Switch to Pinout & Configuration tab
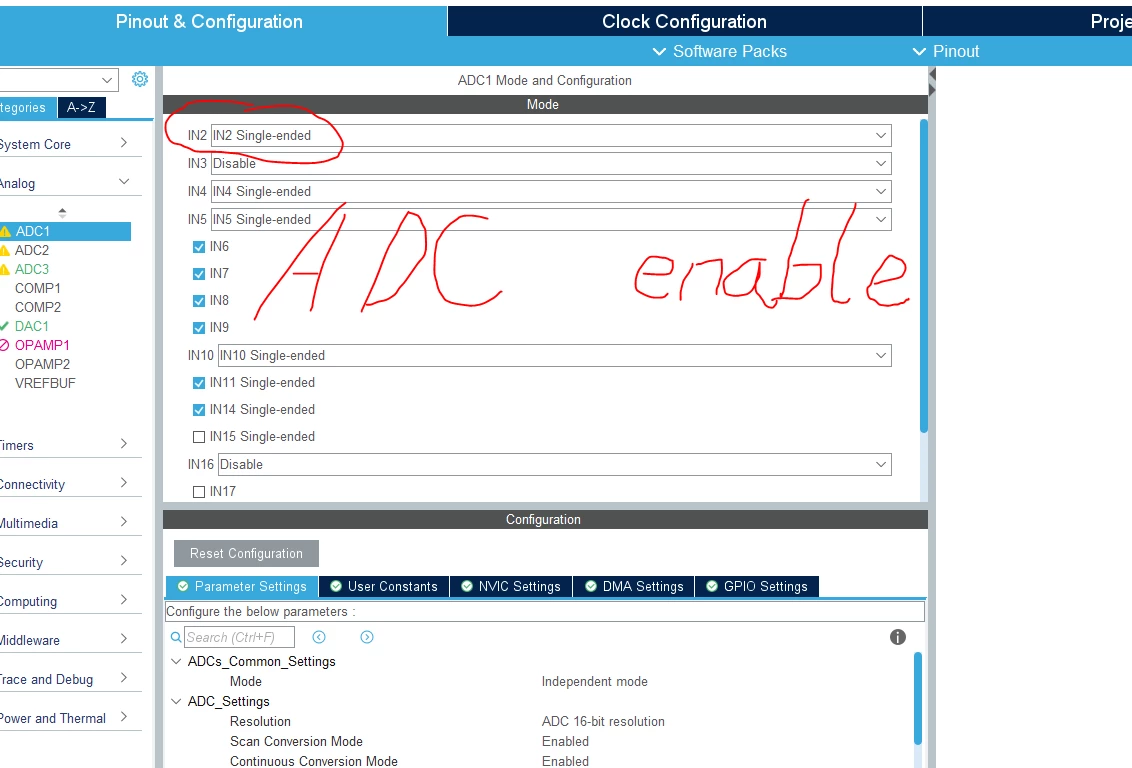Image resolution: width=1132 pixels, height=768 pixels. pyautogui.click(x=222, y=21)
